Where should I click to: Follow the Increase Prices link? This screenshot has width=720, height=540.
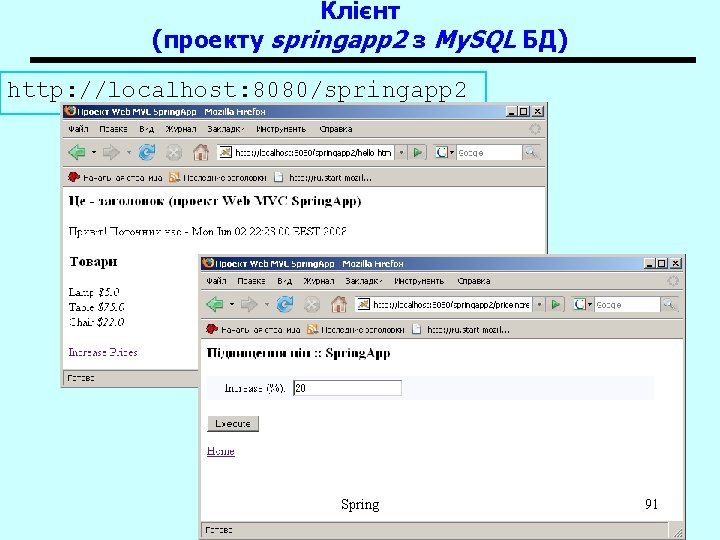tap(103, 352)
